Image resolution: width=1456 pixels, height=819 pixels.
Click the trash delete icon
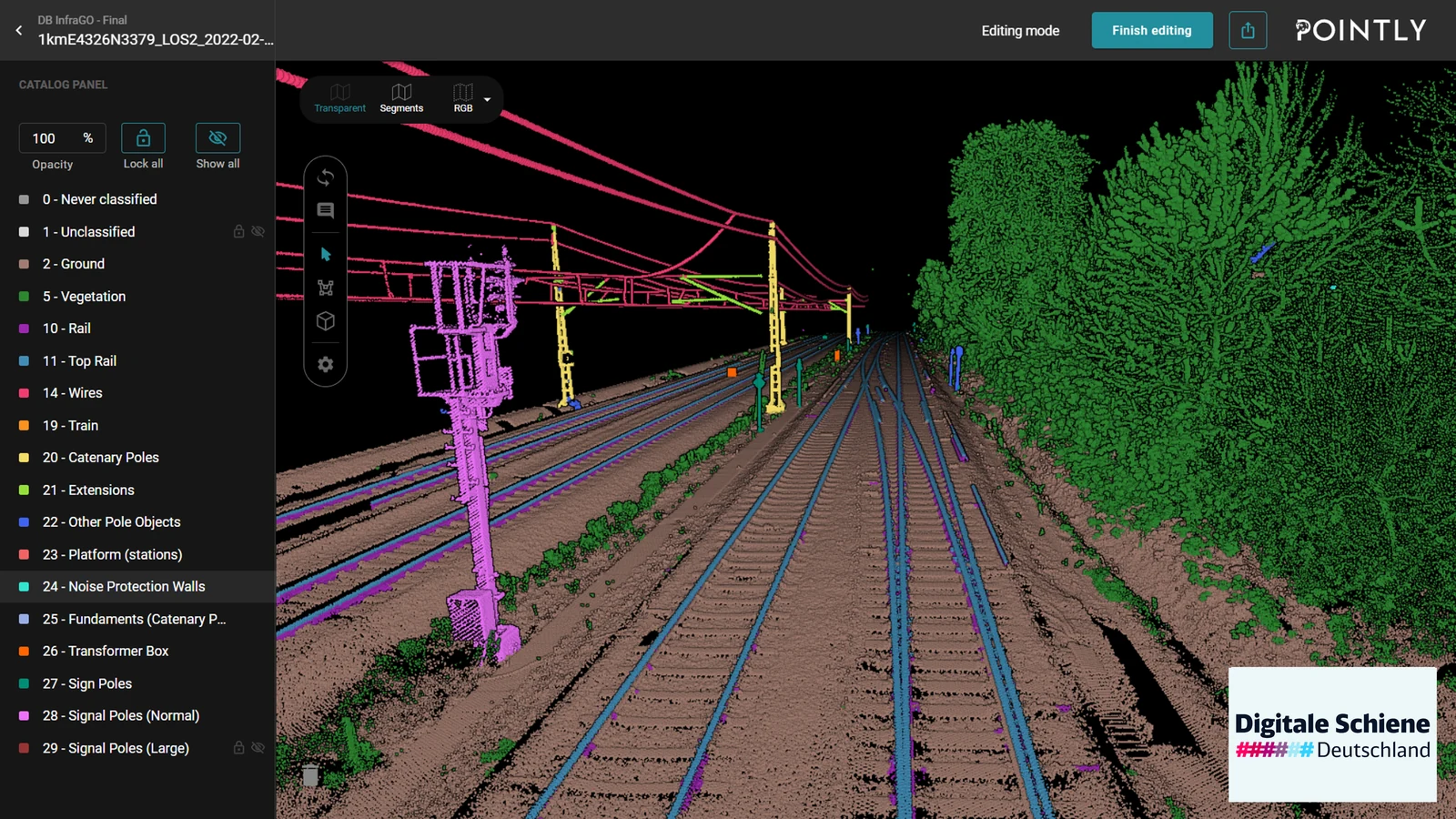point(310,775)
